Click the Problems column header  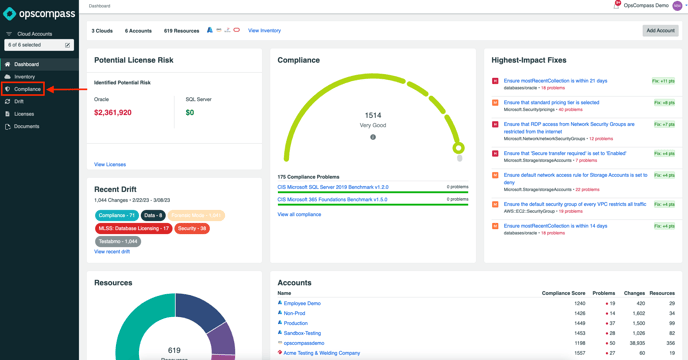pyautogui.click(x=604, y=293)
